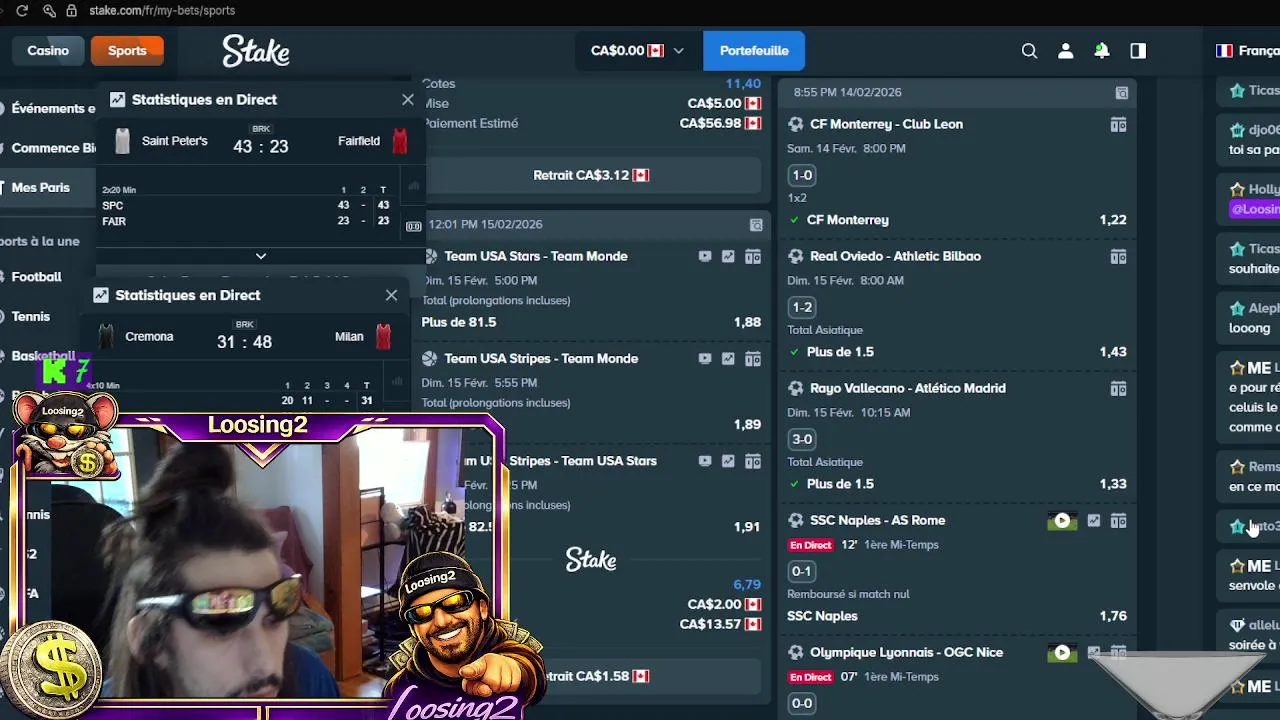Click the @Loosin mention tag in chat
This screenshot has height=720, width=1280.
point(1255,209)
